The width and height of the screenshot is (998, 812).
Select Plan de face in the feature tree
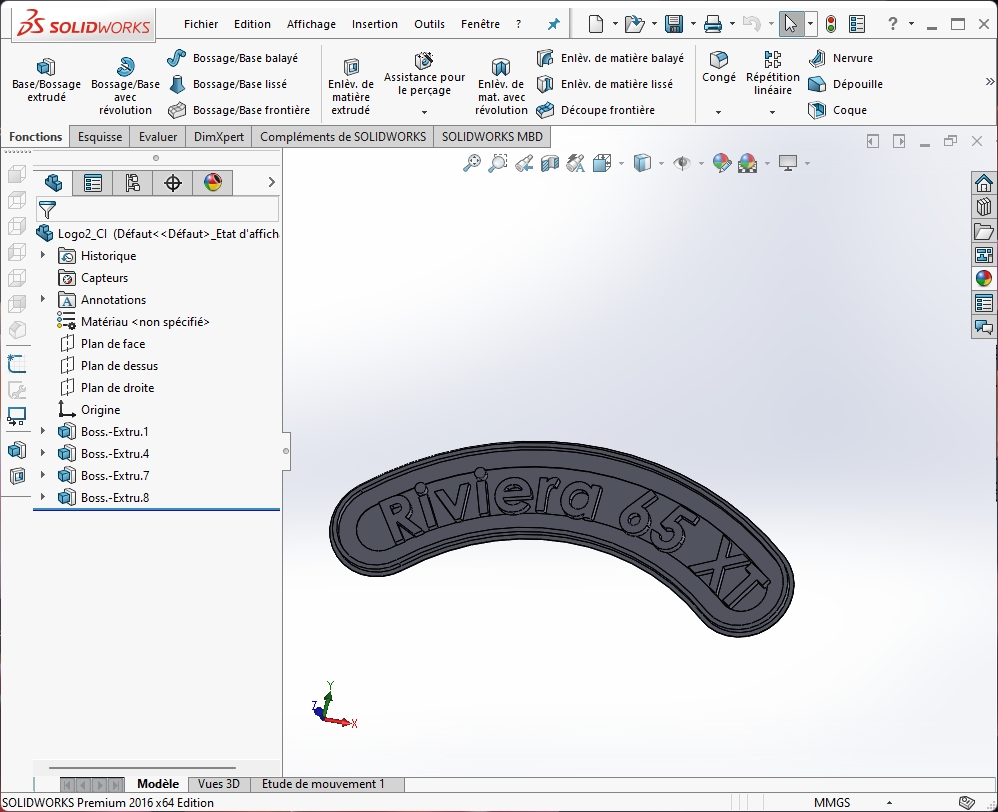112,344
